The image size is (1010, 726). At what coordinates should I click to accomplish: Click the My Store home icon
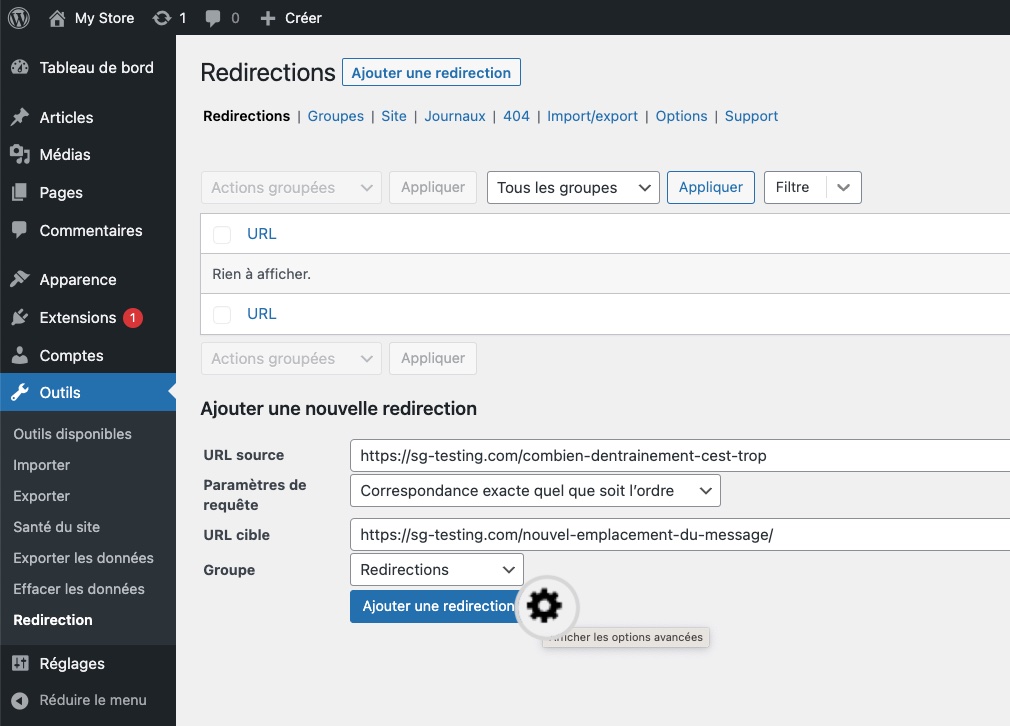57,18
